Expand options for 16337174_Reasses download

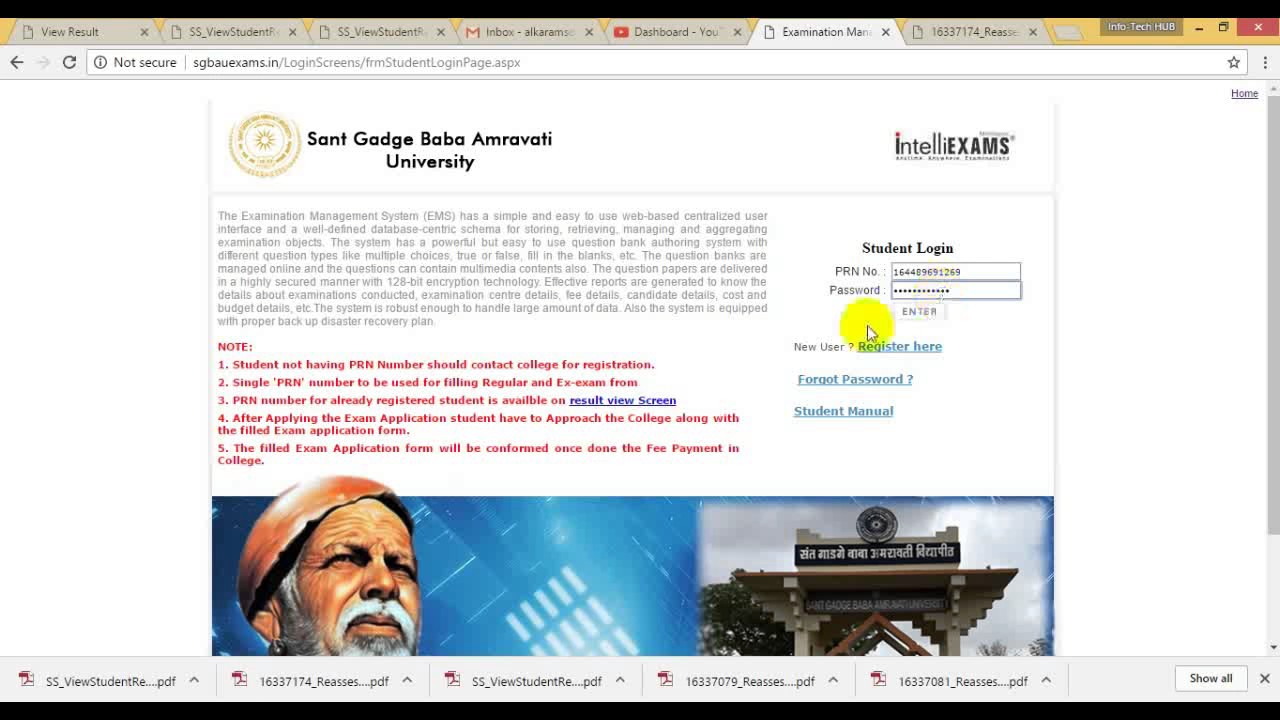click(x=407, y=680)
